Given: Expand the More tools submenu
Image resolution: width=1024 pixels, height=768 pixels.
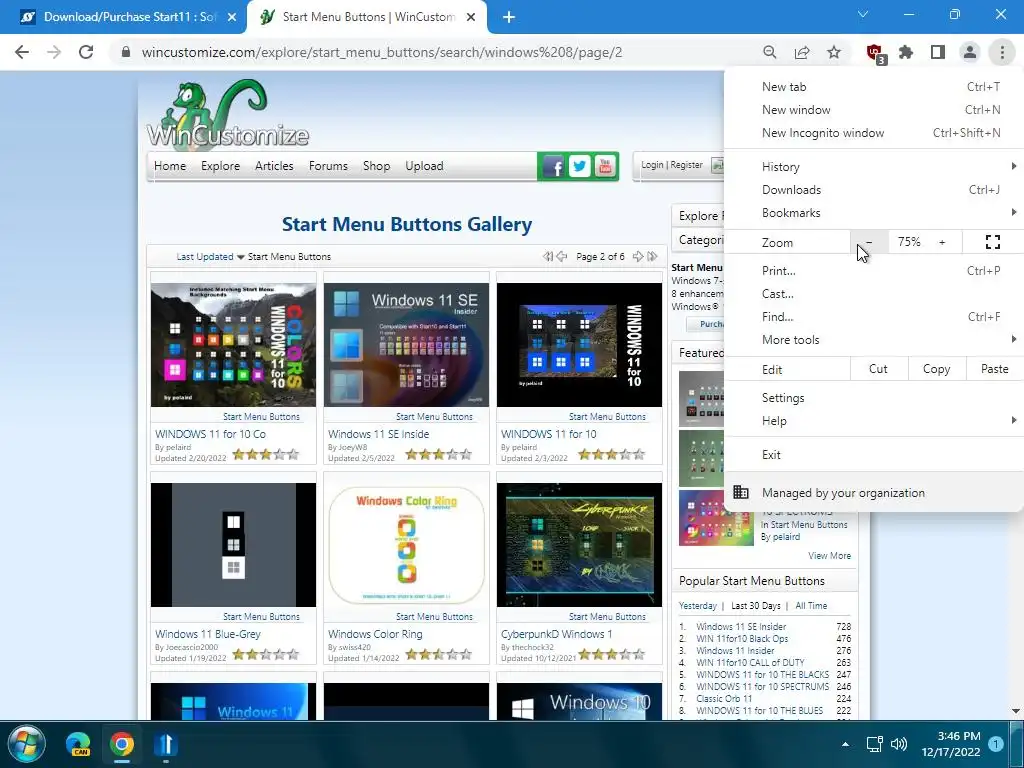Looking at the screenshot, I should [875, 340].
